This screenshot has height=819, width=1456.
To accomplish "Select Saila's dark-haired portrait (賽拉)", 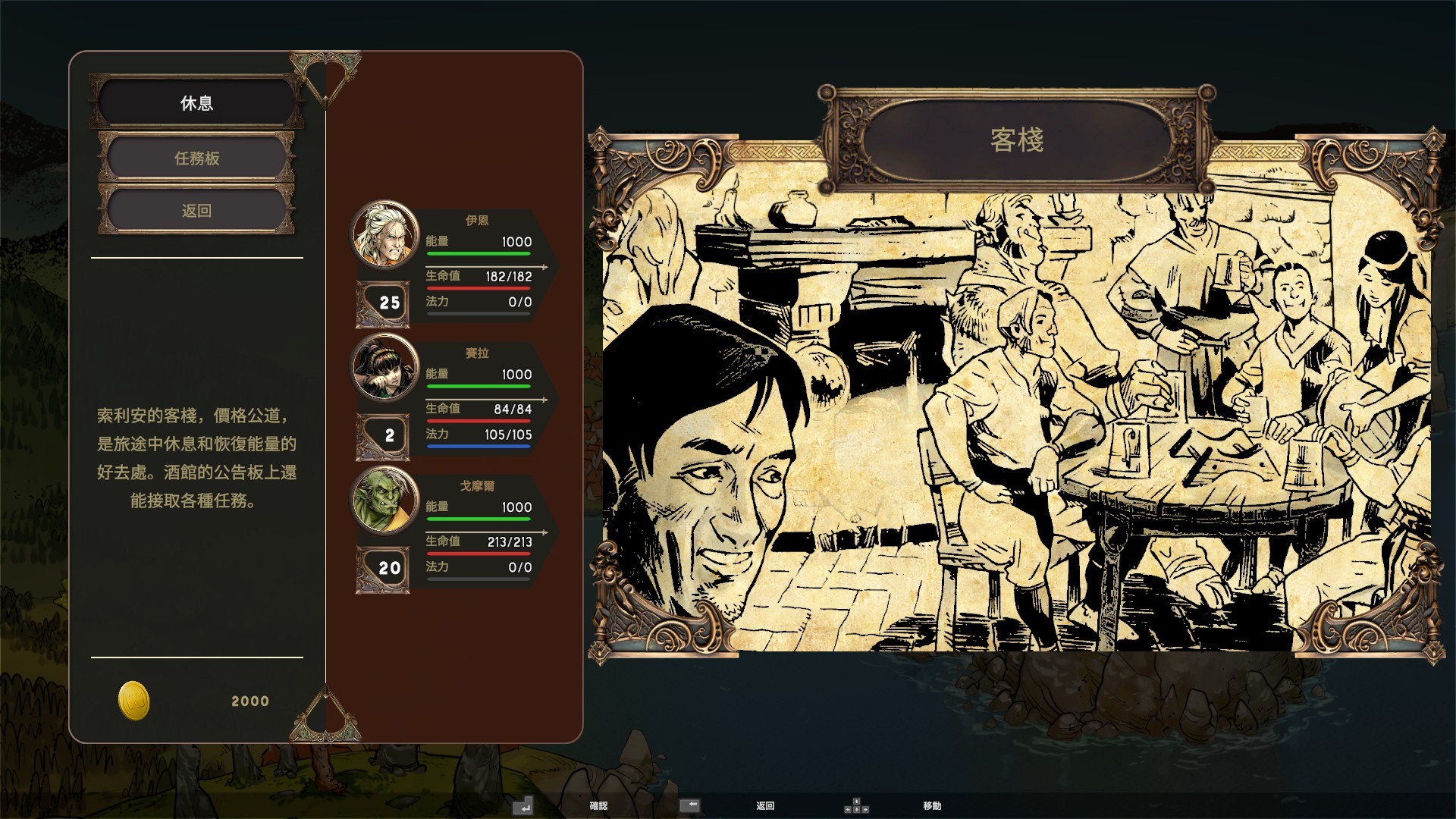I will [x=385, y=368].
